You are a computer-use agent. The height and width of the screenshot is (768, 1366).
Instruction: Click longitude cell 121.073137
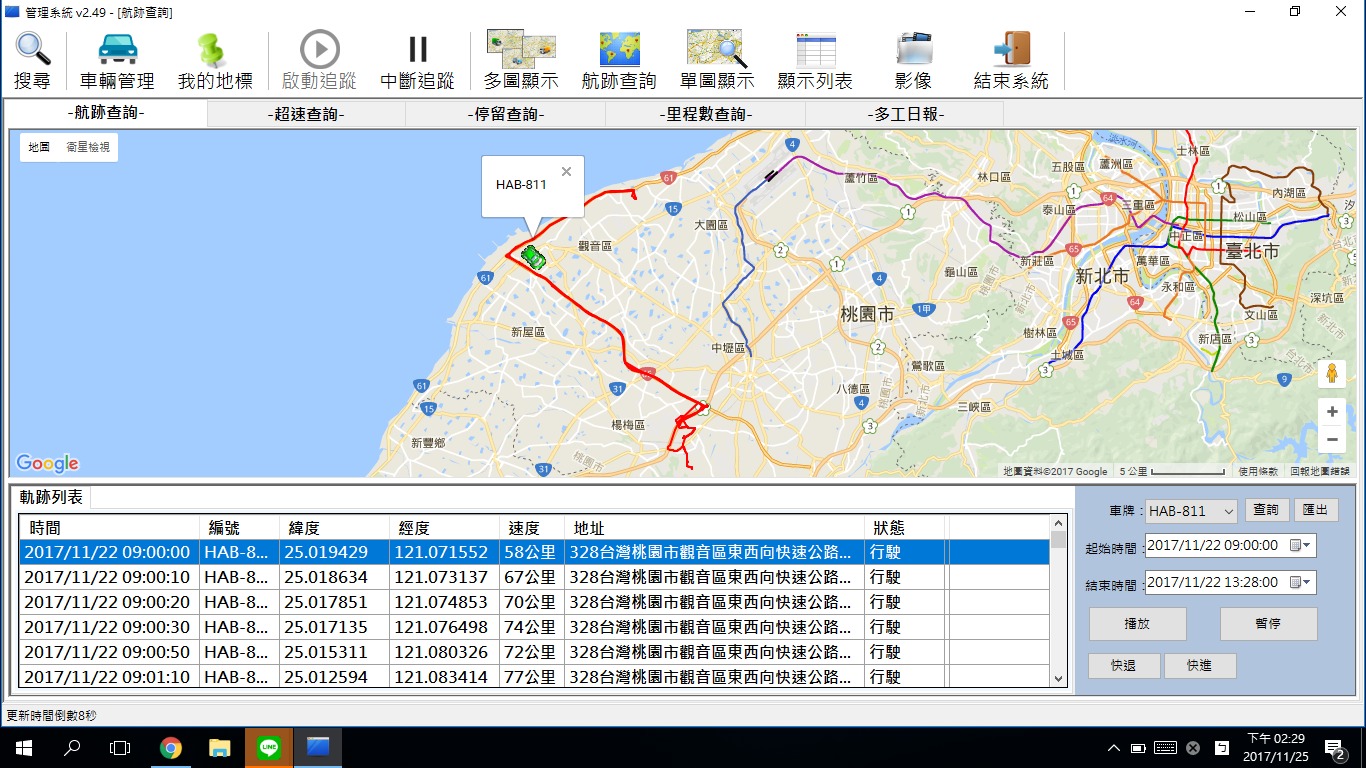pos(441,577)
